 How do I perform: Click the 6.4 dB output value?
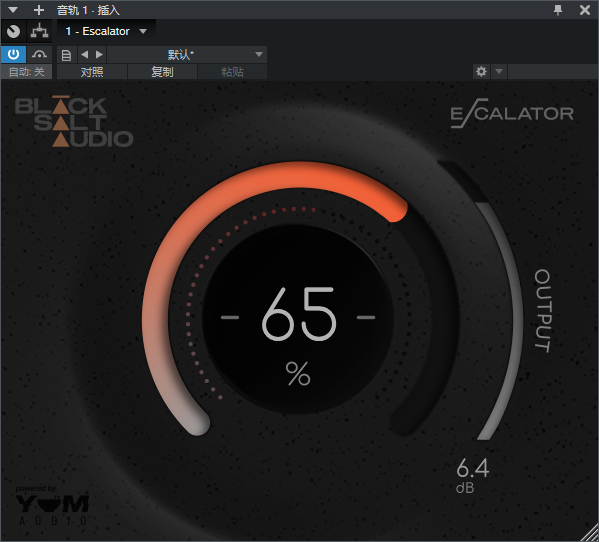[x=473, y=468]
